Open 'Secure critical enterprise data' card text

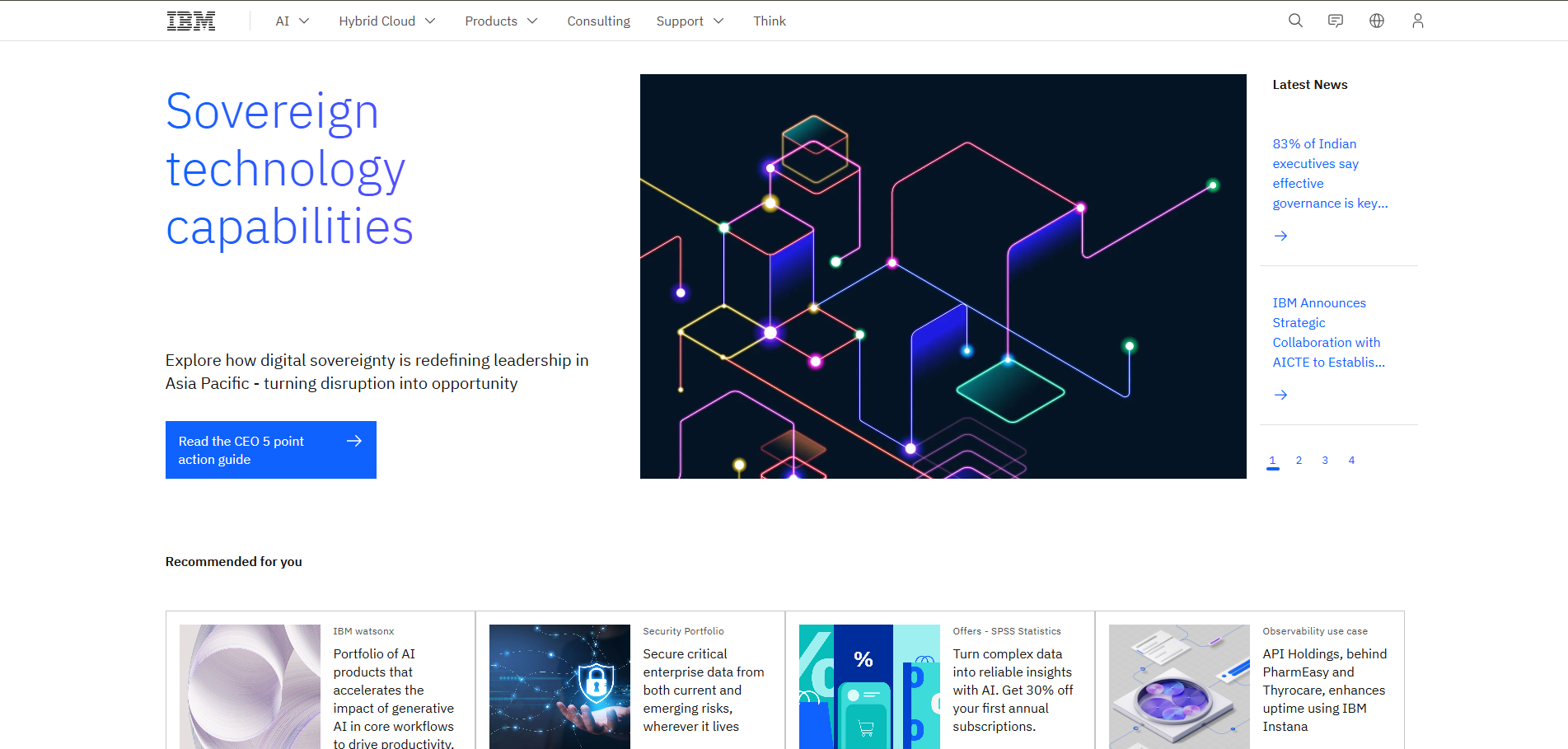(x=704, y=690)
